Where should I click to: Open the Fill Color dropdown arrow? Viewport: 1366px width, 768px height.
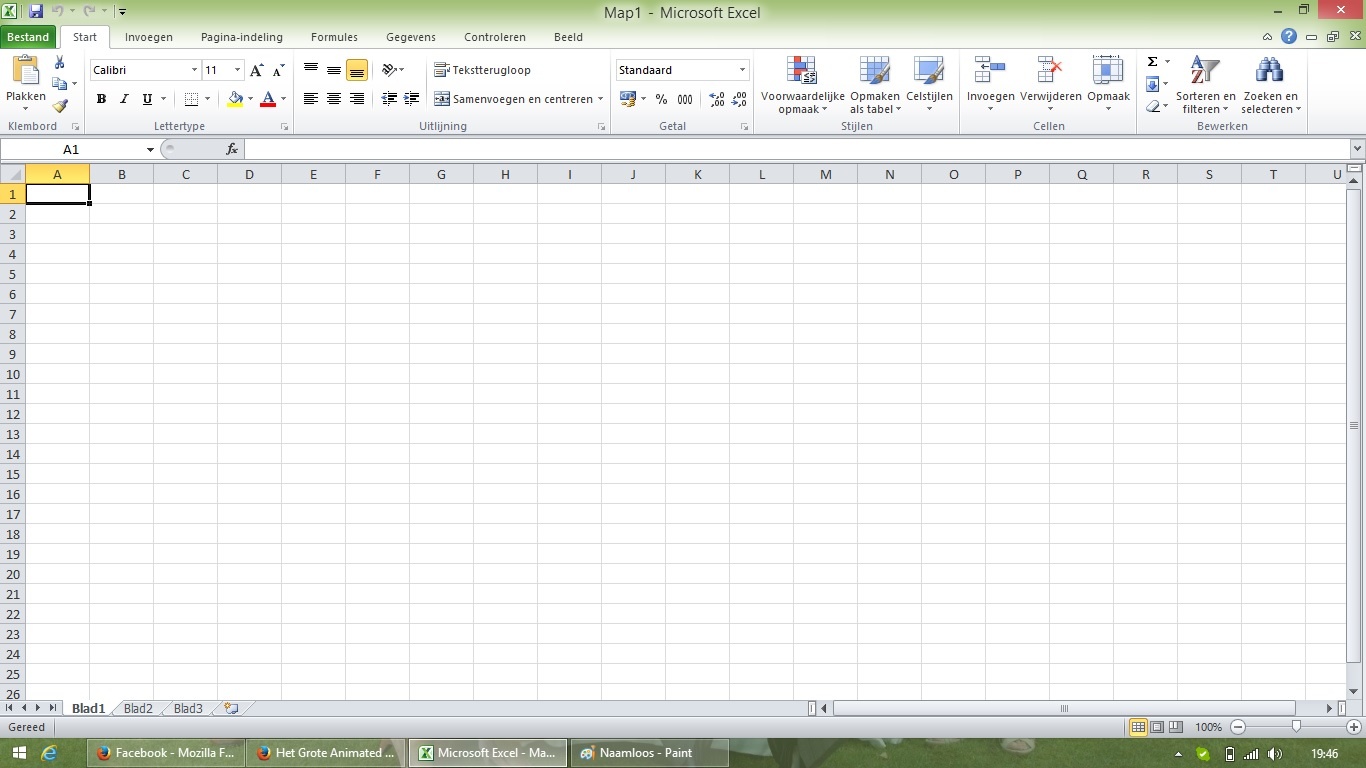click(250, 99)
